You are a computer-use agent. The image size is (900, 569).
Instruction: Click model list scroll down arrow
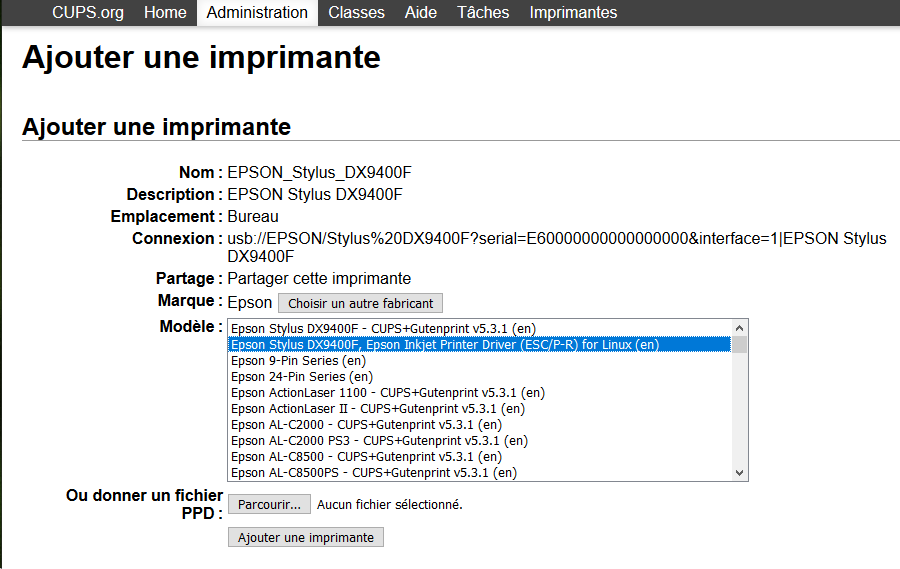(x=739, y=473)
